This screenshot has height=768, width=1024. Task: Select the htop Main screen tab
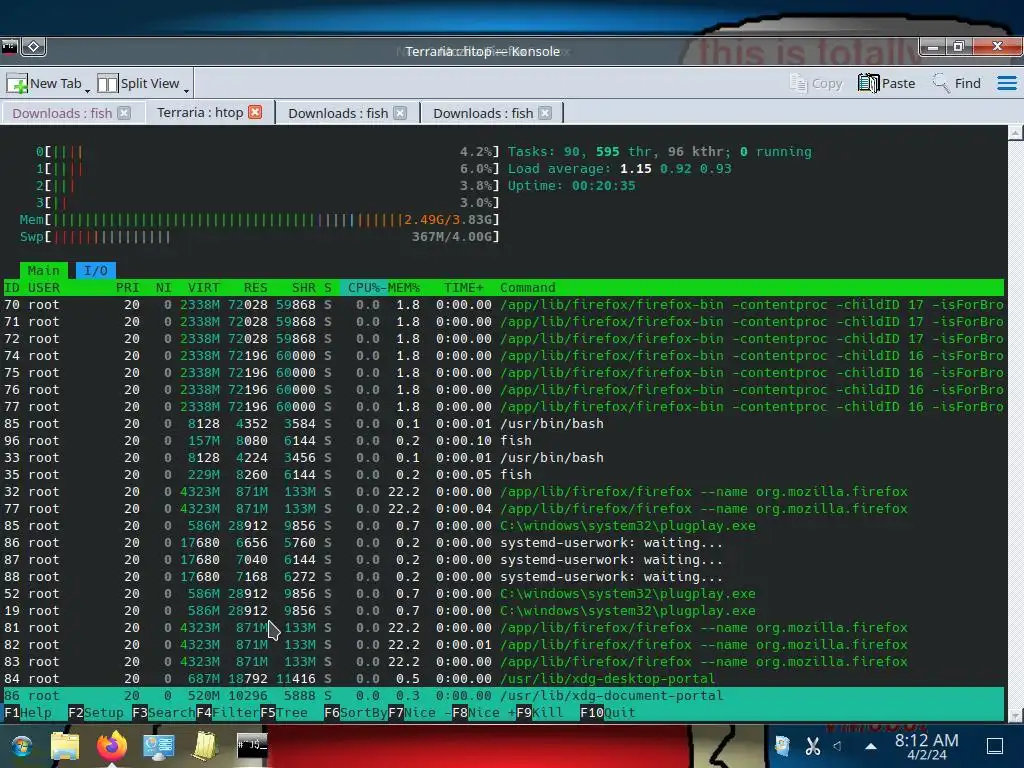(x=44, y=270)
